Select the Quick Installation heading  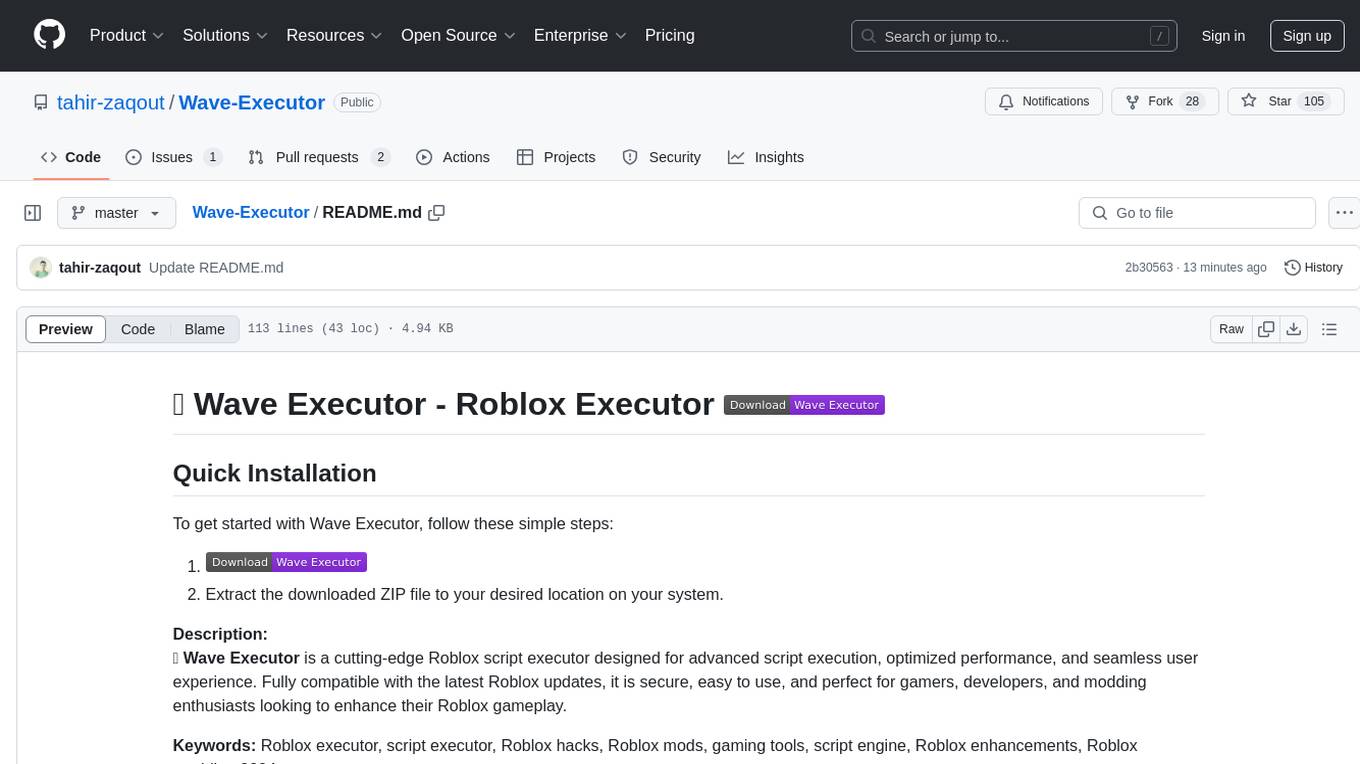pos(274,473)
